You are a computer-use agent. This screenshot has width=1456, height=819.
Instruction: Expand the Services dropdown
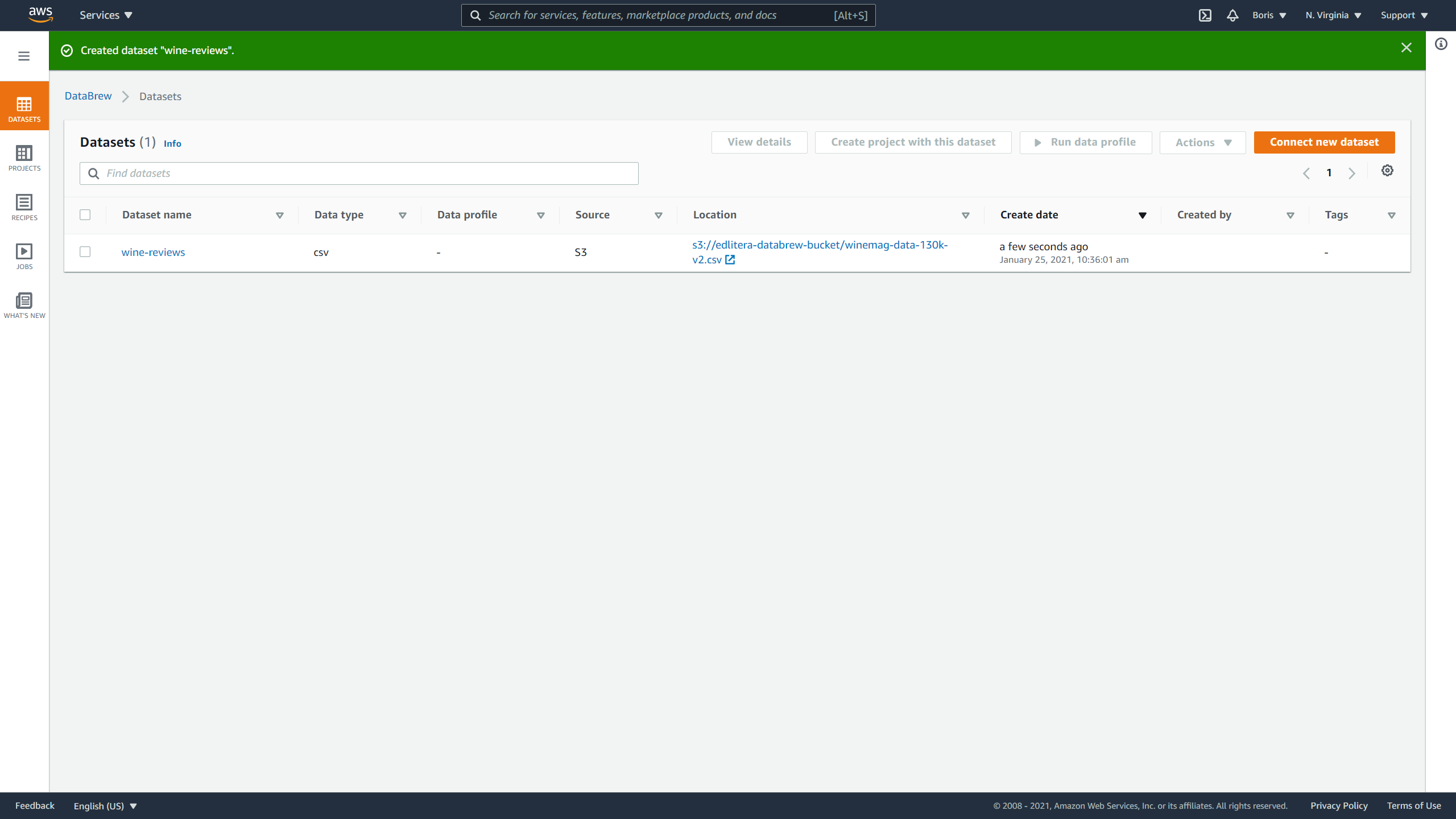click(x=106, y=15)
